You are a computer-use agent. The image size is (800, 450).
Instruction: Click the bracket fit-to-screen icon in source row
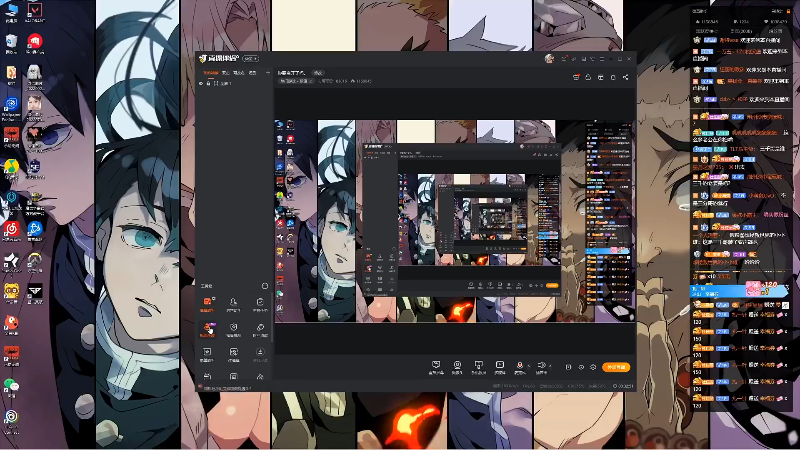point(216,83)
